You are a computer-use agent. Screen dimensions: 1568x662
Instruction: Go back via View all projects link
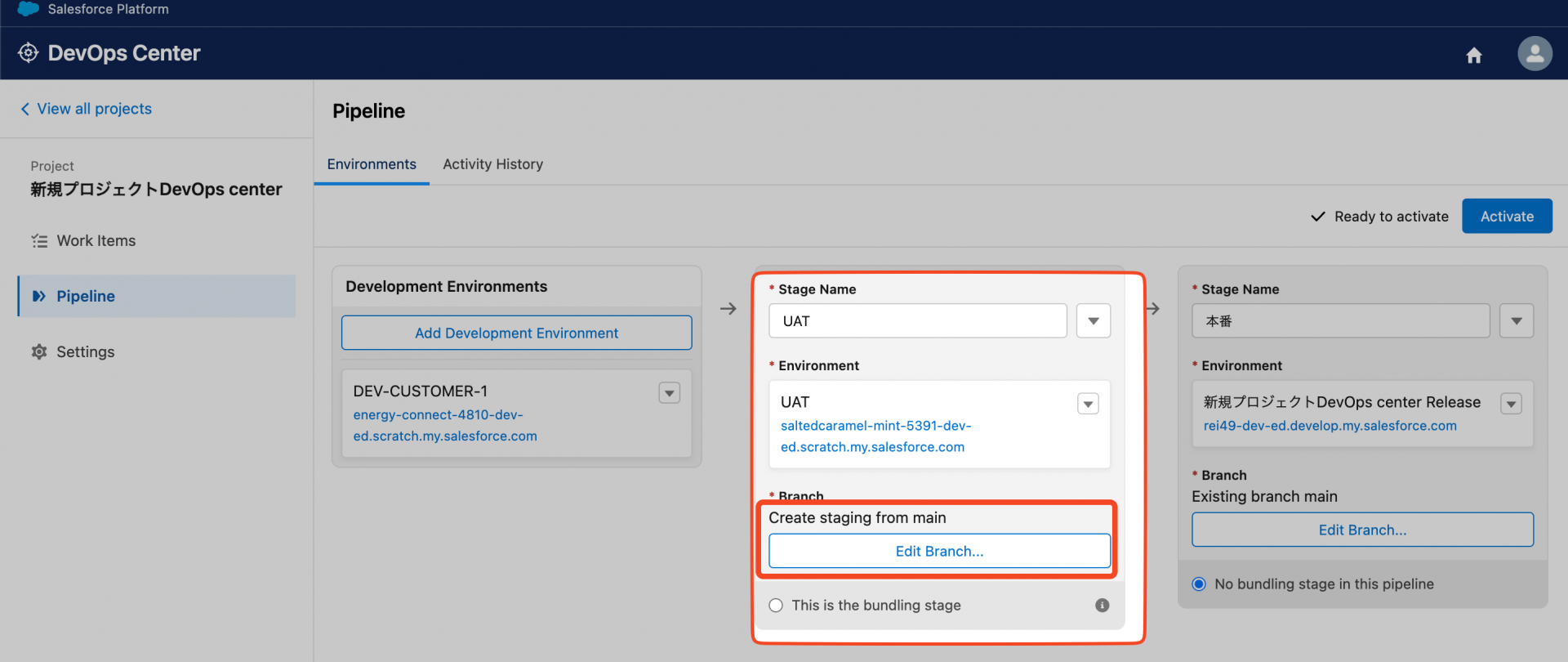[x=94, y=109]
